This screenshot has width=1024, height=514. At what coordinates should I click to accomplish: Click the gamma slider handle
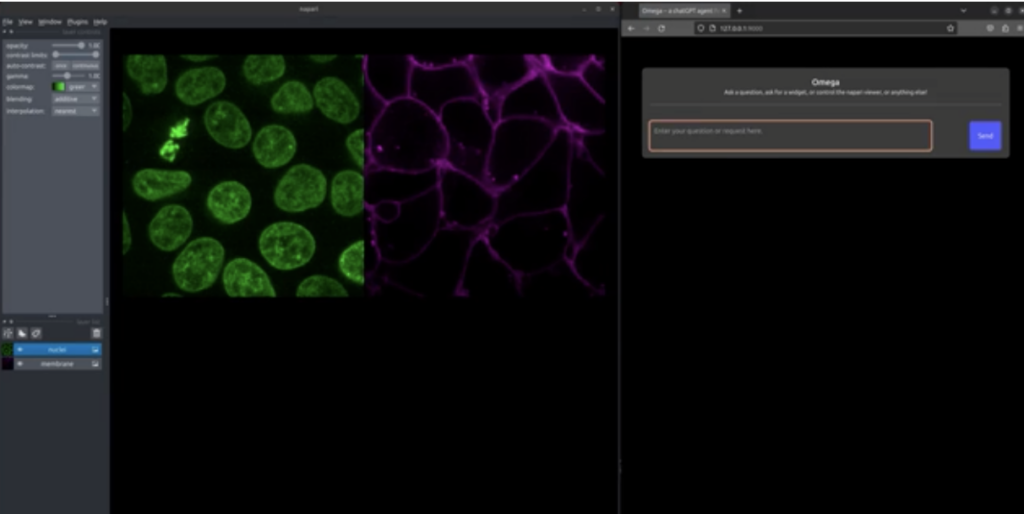coord(67,76)
